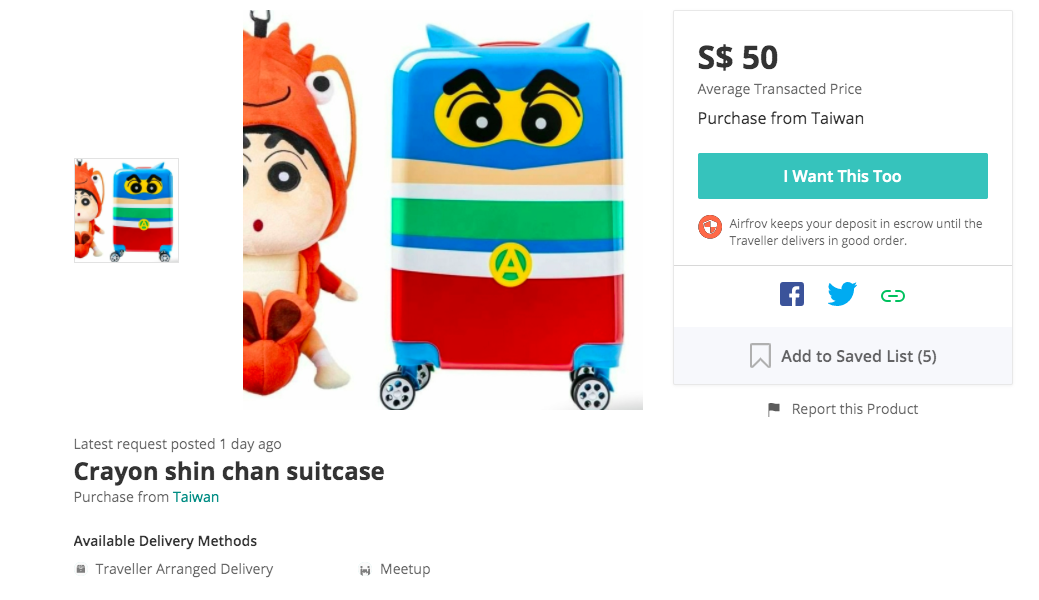Click the Traveller Arranged Delivery label
1039x600 pixels.
pos(184,569)
